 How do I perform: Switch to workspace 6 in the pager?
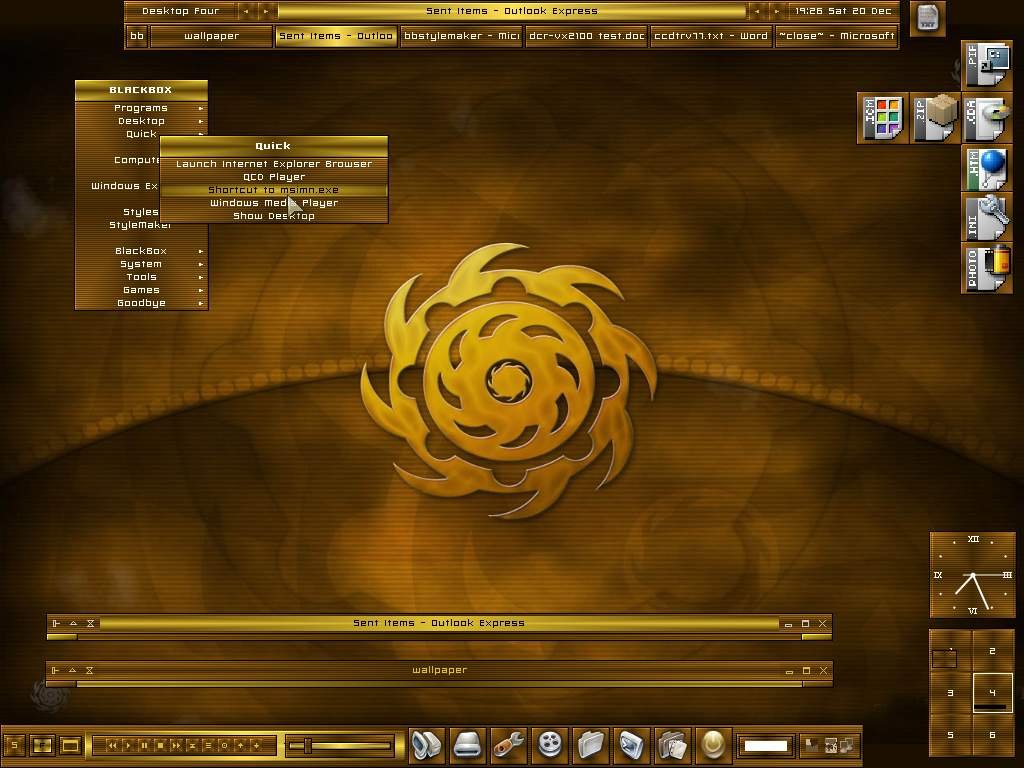point(992,735)
